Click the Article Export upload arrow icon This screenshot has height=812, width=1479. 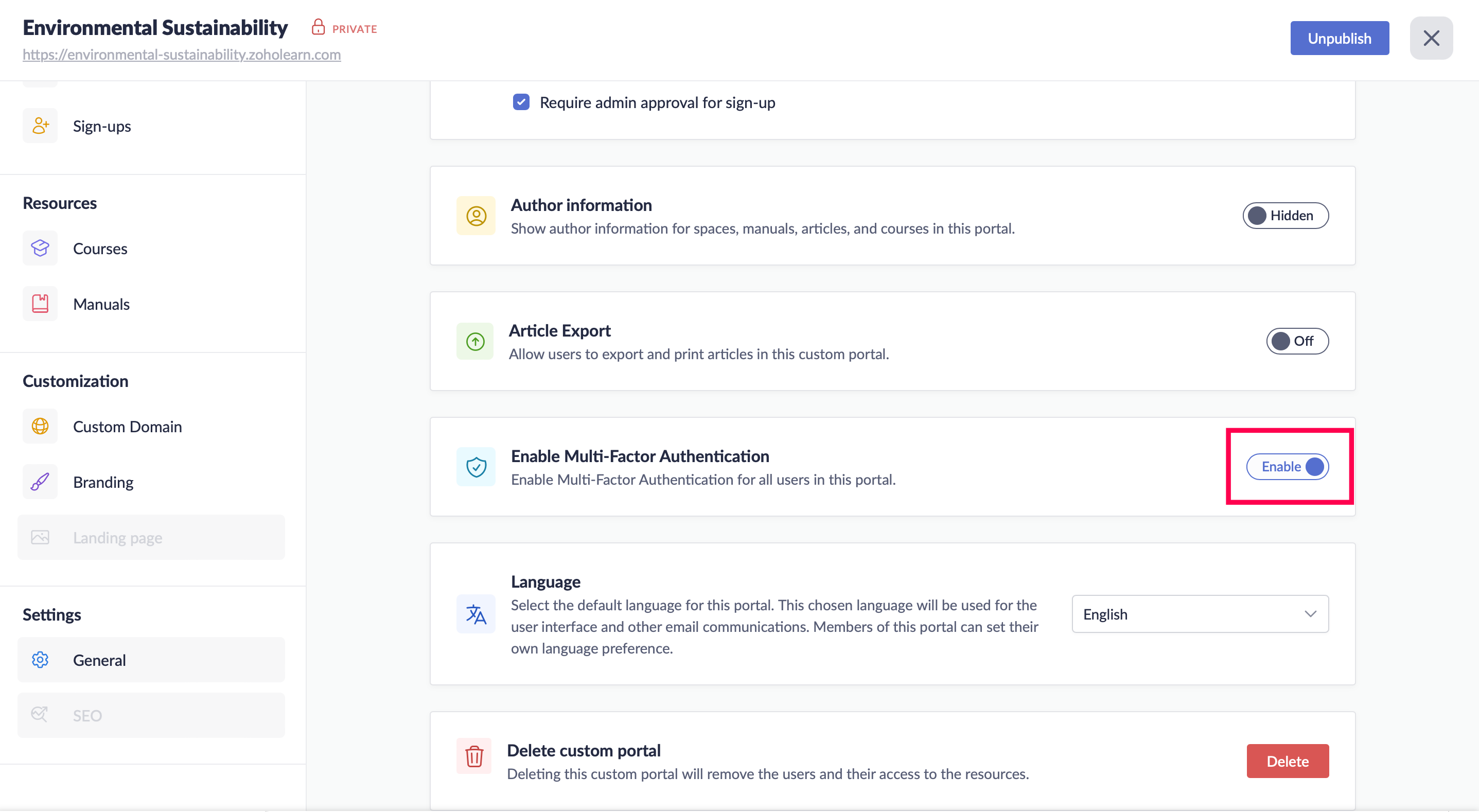coord(475,342)
